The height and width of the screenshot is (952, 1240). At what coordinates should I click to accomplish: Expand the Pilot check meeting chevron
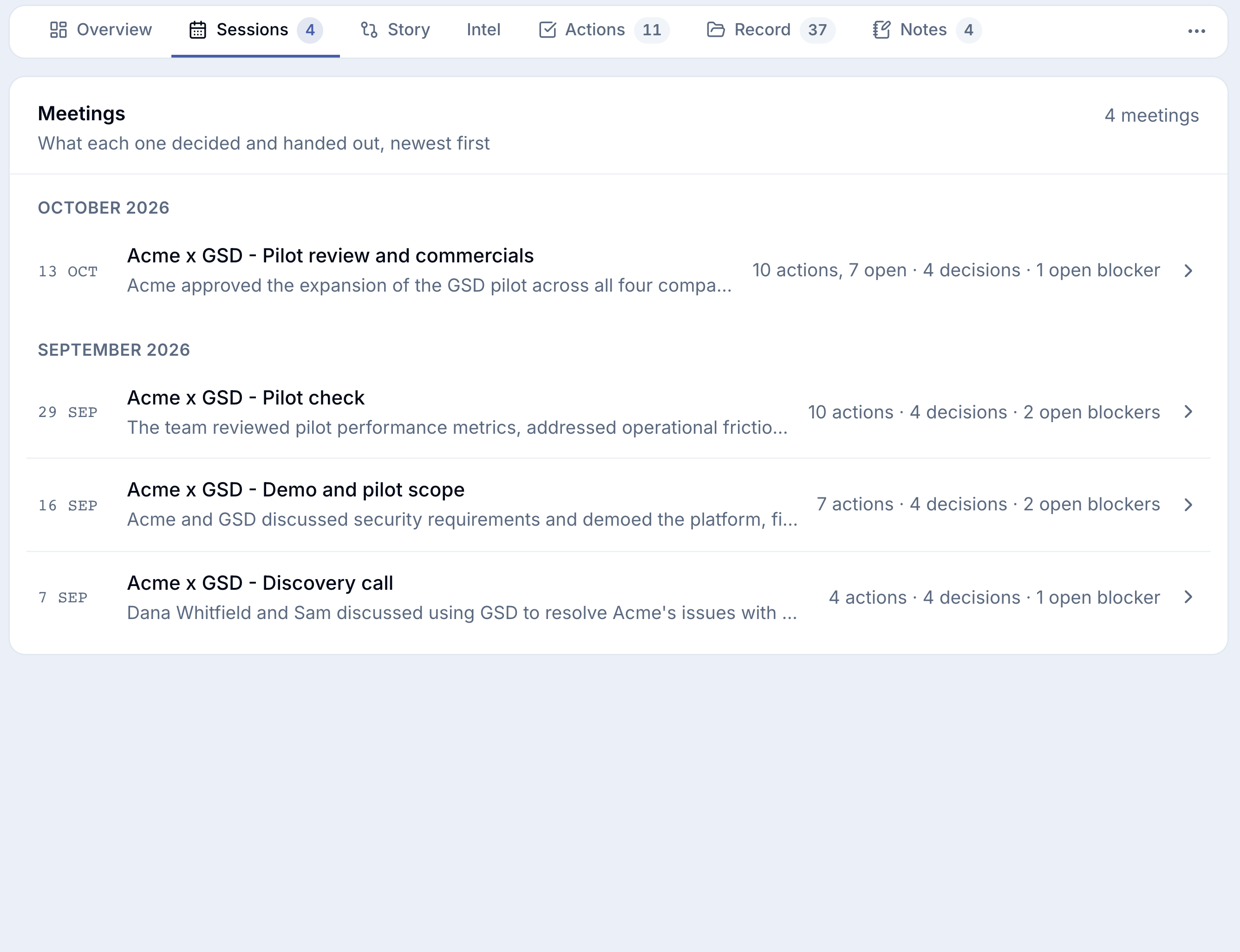pyautogui.click(x=1188, y=412)
